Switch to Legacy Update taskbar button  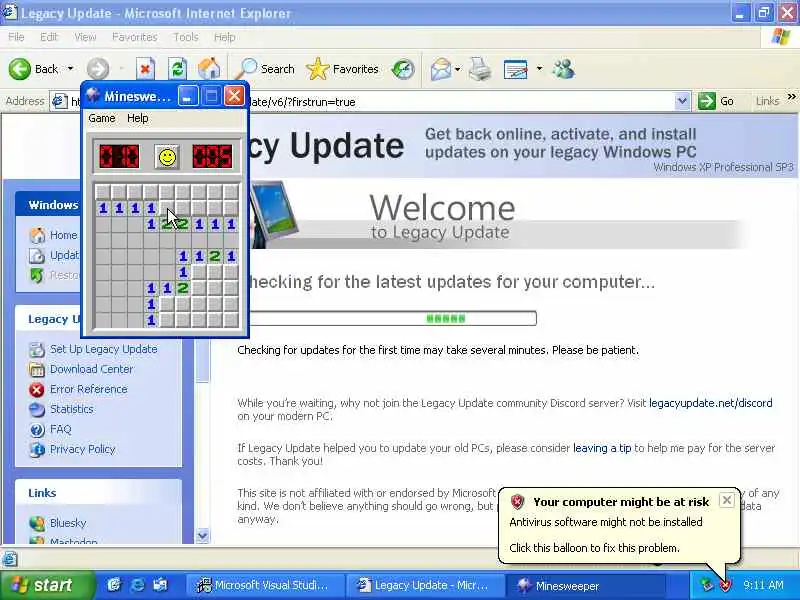[424, 585]
